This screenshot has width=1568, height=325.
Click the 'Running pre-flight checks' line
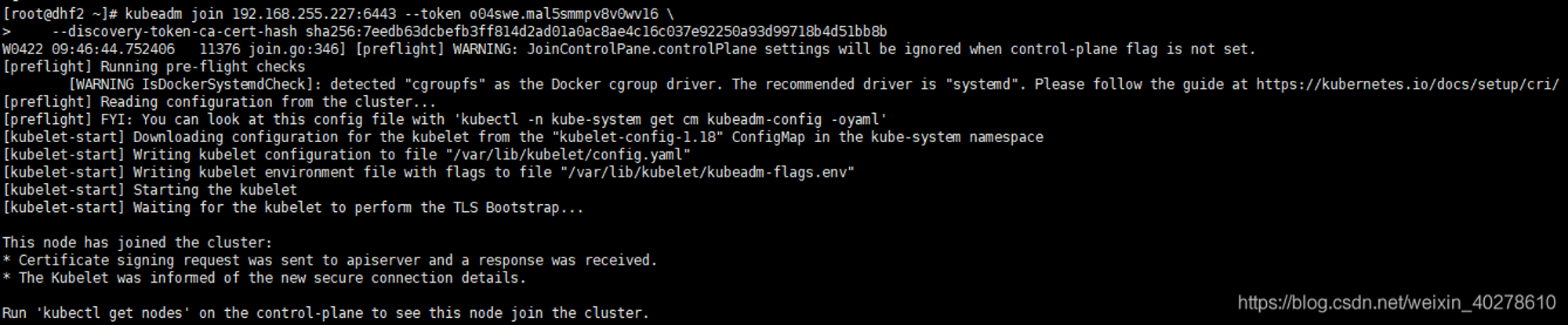click(x=154, y=67)
